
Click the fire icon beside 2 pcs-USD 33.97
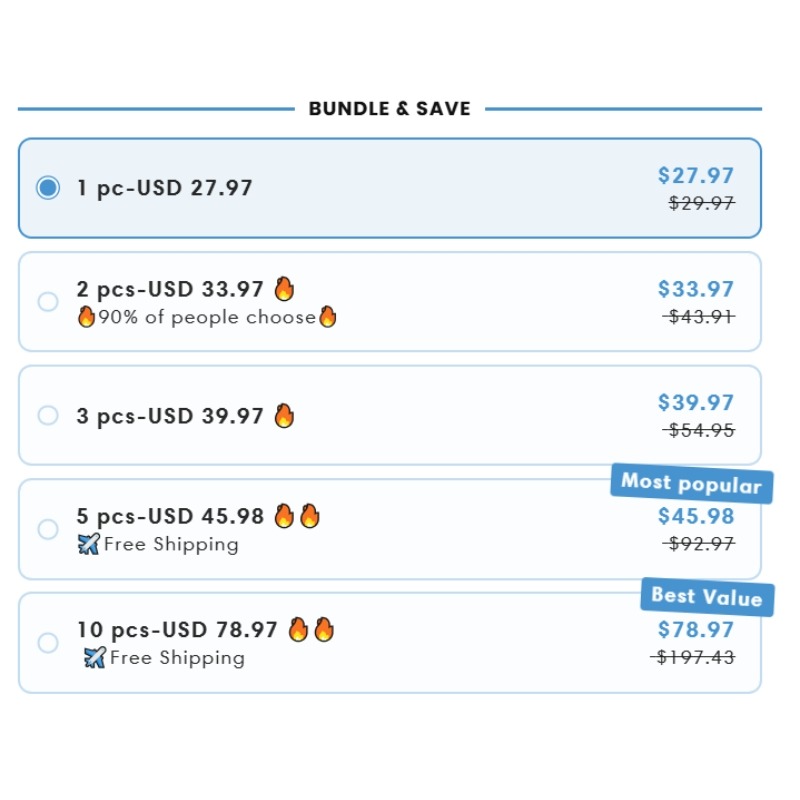[285, 289]
